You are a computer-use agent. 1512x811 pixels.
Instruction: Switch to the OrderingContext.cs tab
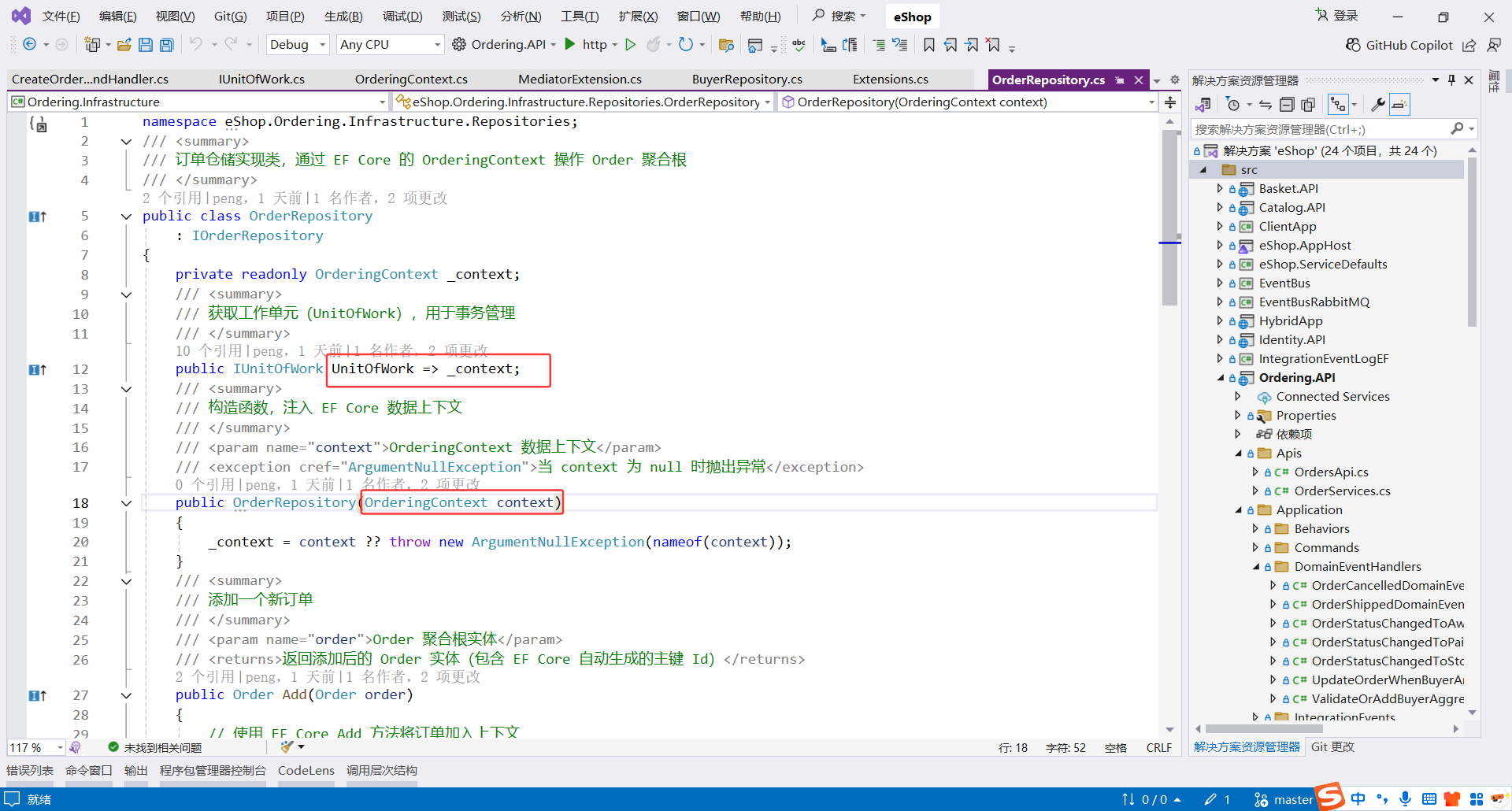point(411,79)
